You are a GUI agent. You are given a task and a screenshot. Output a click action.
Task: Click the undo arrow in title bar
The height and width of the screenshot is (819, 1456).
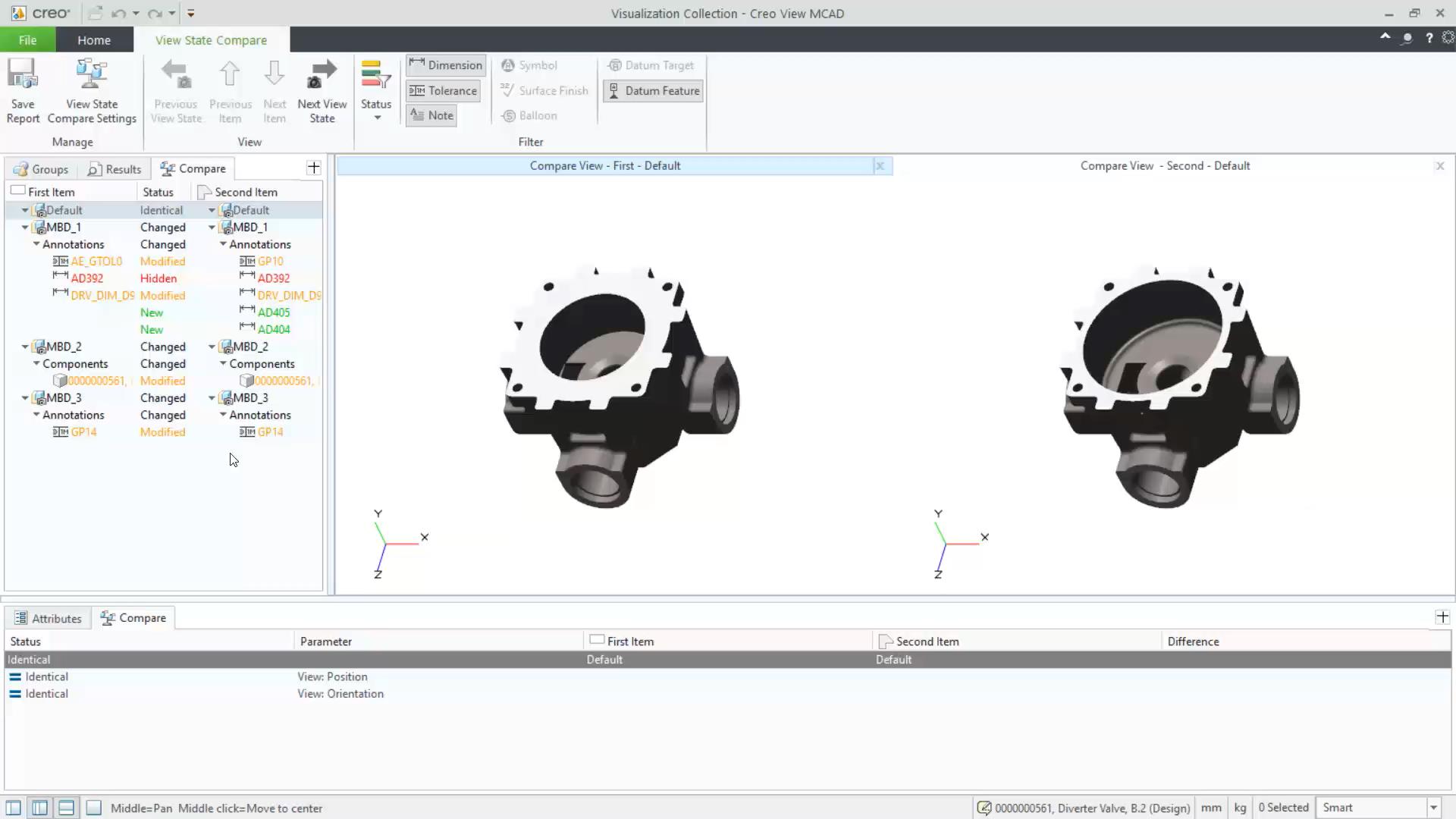[x=118, y=14]
